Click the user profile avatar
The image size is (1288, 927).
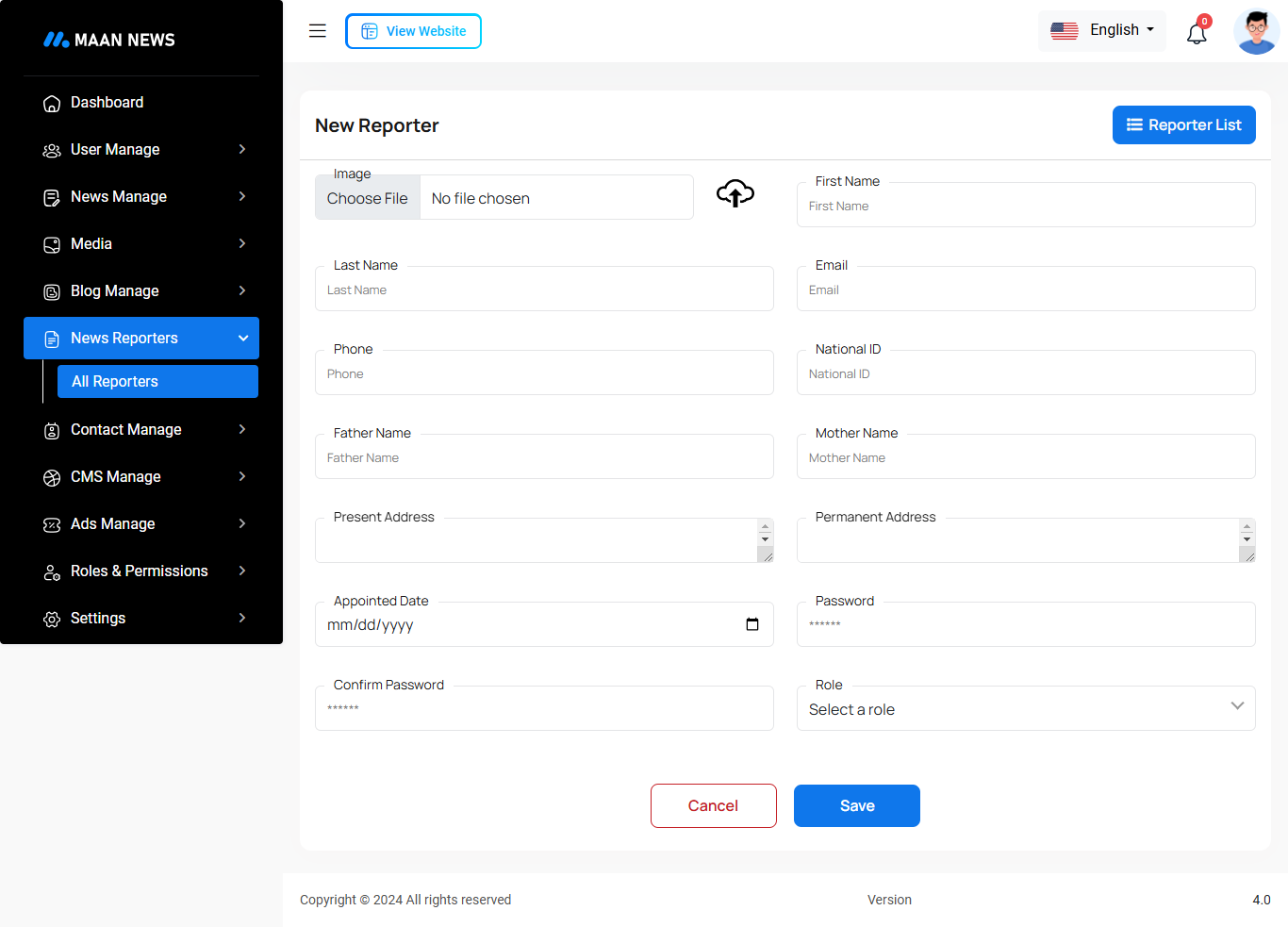1256,32
